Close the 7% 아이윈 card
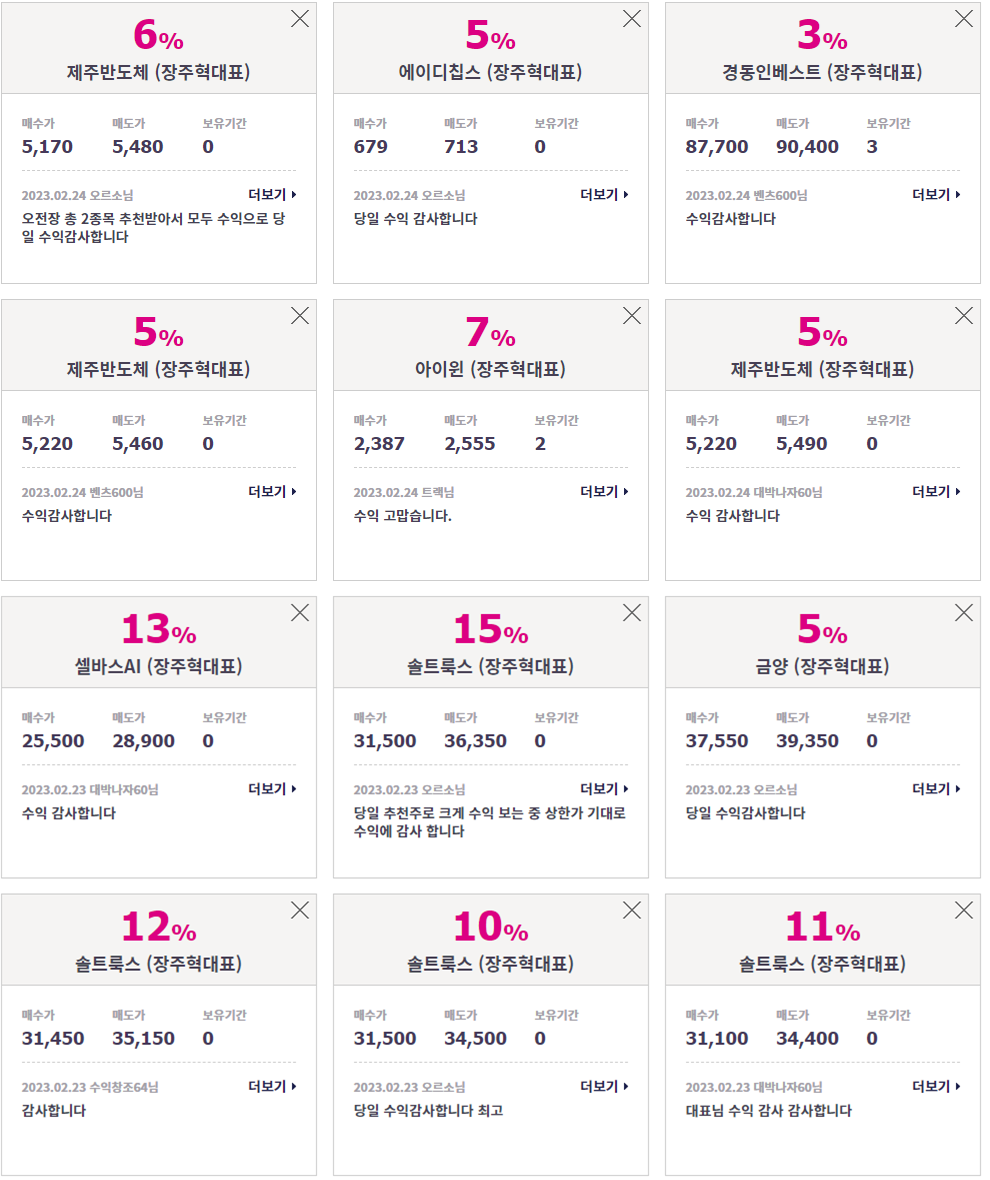This screenshot has height=1180, width=990. tap(632, 316)
